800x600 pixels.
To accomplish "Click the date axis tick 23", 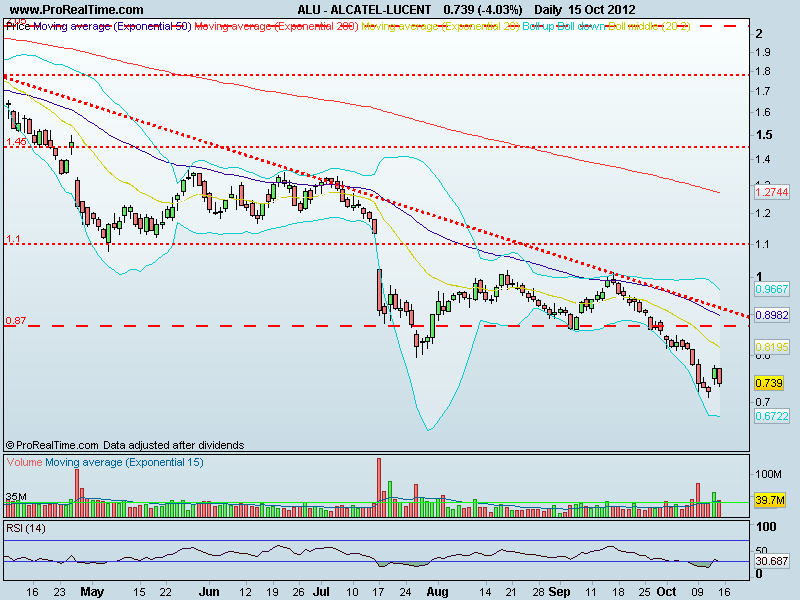I will [60, 592].
